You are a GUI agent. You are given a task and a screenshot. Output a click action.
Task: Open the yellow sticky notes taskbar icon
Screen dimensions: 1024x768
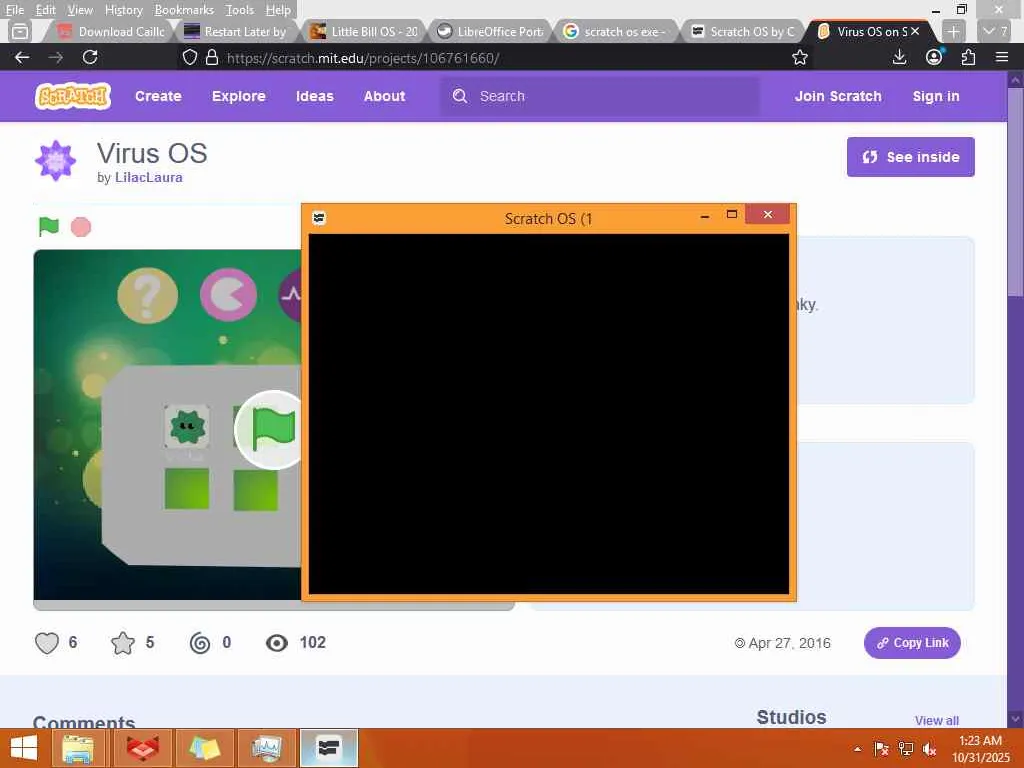pyautogui.click(x=204, y=748)
